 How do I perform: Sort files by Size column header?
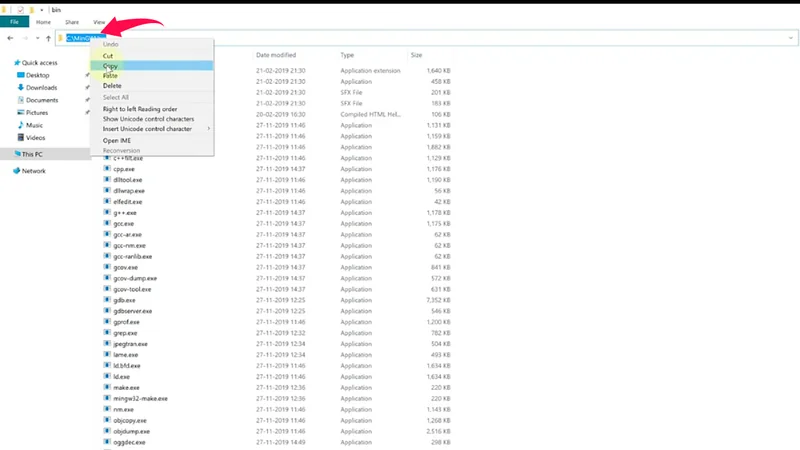pos(416,55)
